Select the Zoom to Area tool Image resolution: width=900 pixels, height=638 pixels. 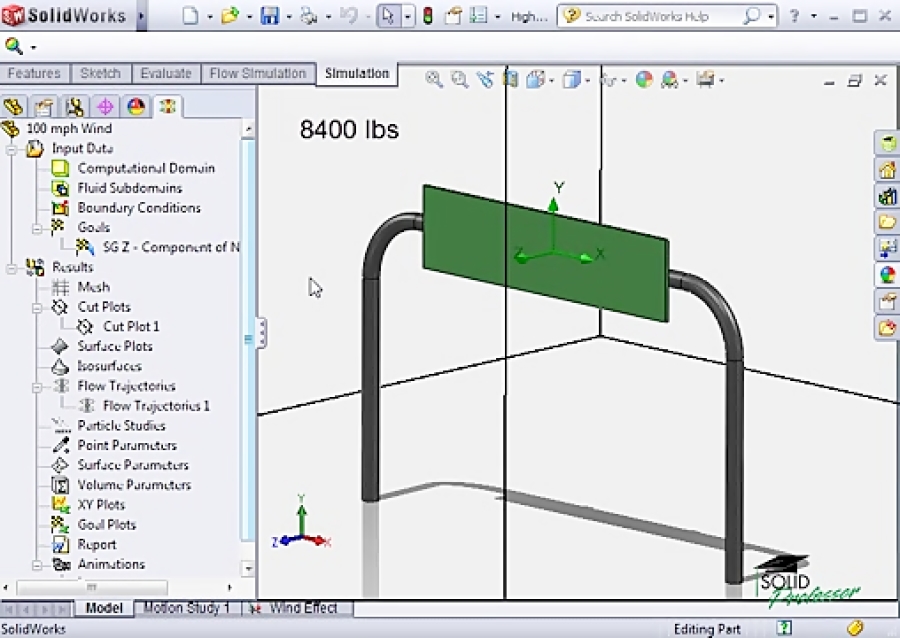coord(459,80)
